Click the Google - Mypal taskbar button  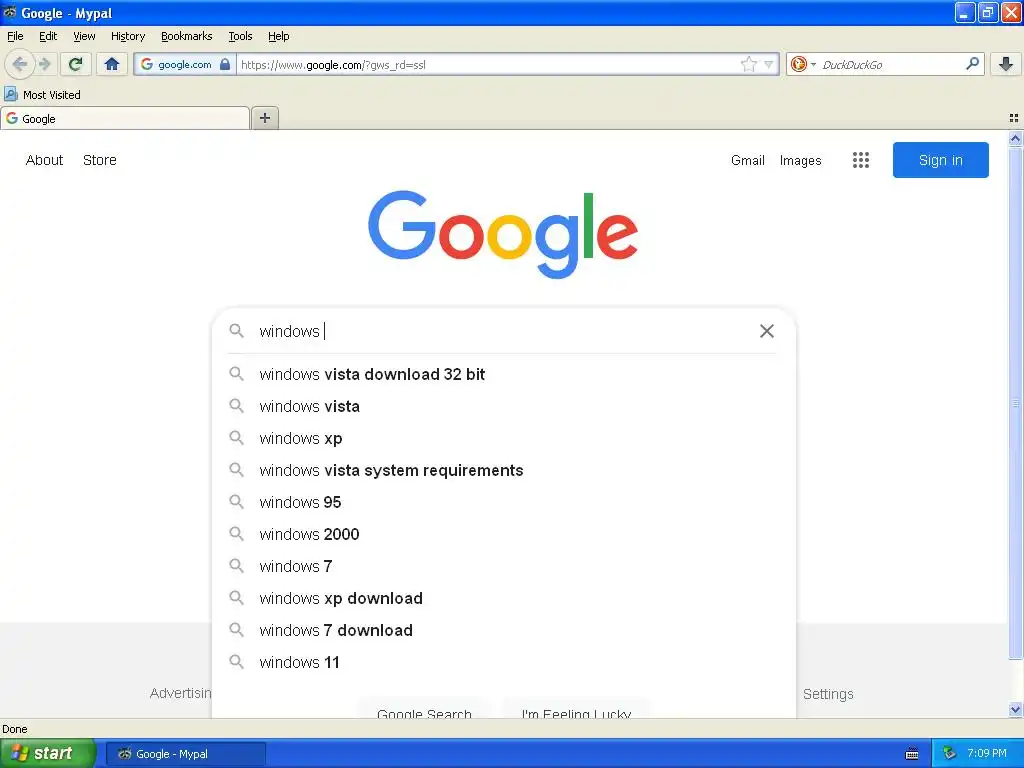(185, 754)
